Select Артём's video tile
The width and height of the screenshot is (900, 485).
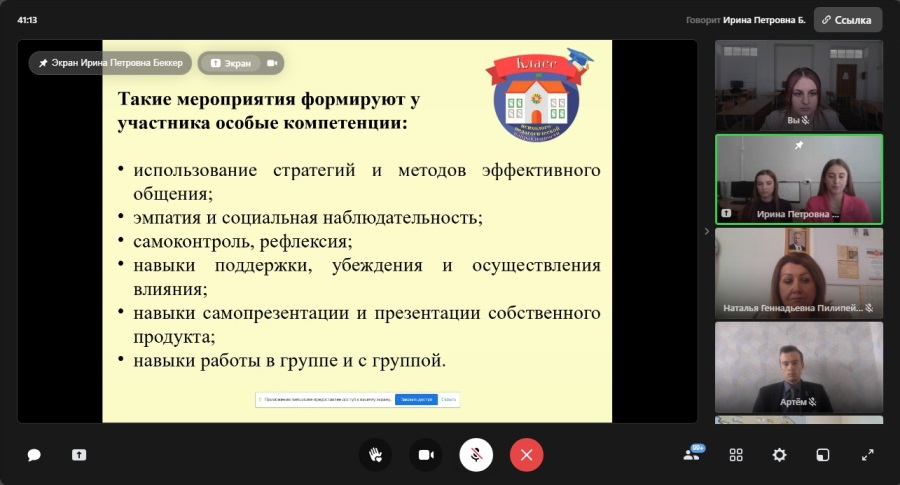click(x=798, y=365)
